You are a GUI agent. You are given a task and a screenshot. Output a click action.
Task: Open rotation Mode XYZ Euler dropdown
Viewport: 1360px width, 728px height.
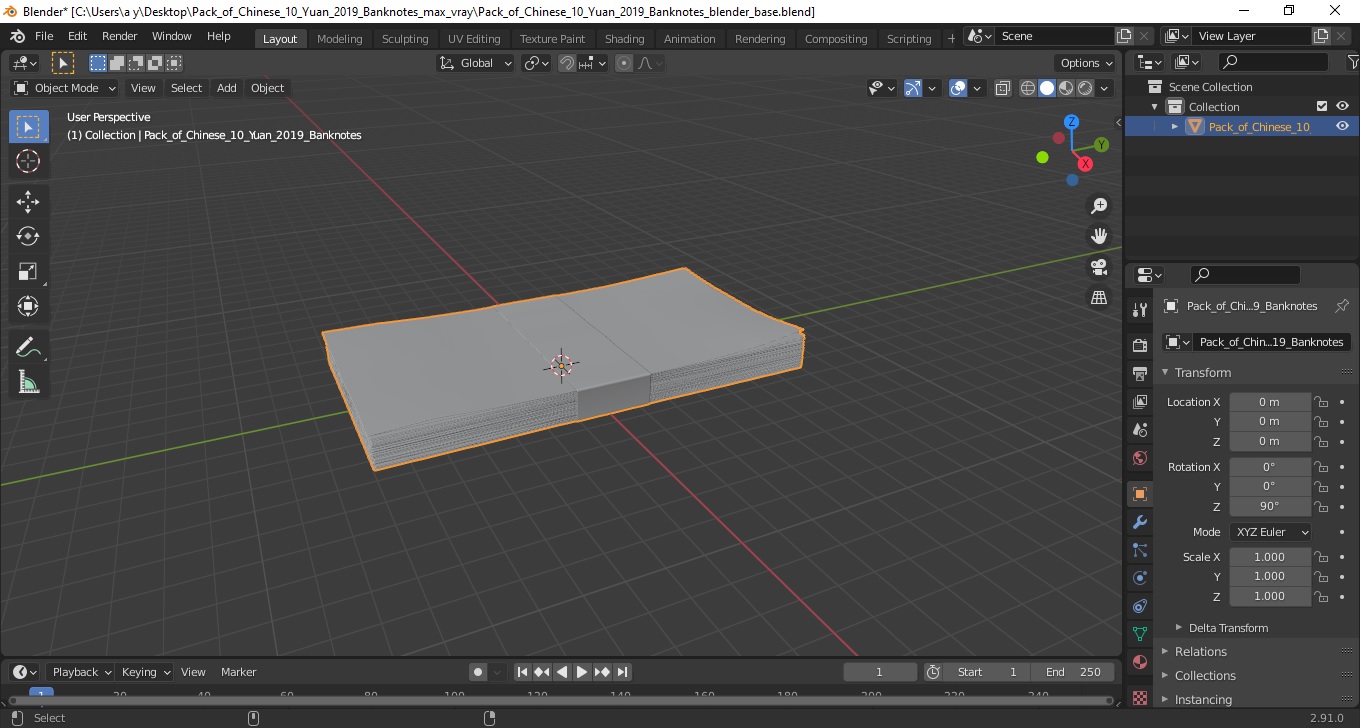[1270, 532]
